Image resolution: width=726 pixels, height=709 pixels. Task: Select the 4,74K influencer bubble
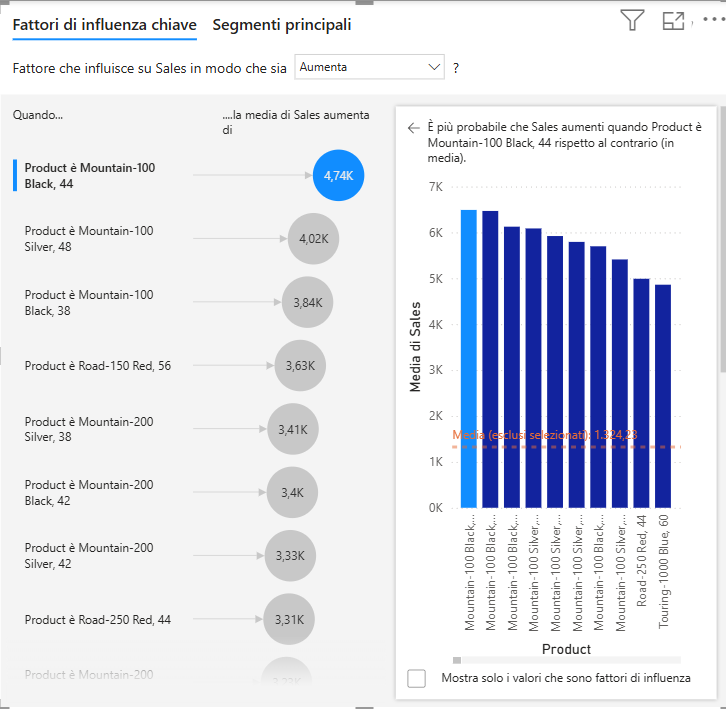(338, 175)
